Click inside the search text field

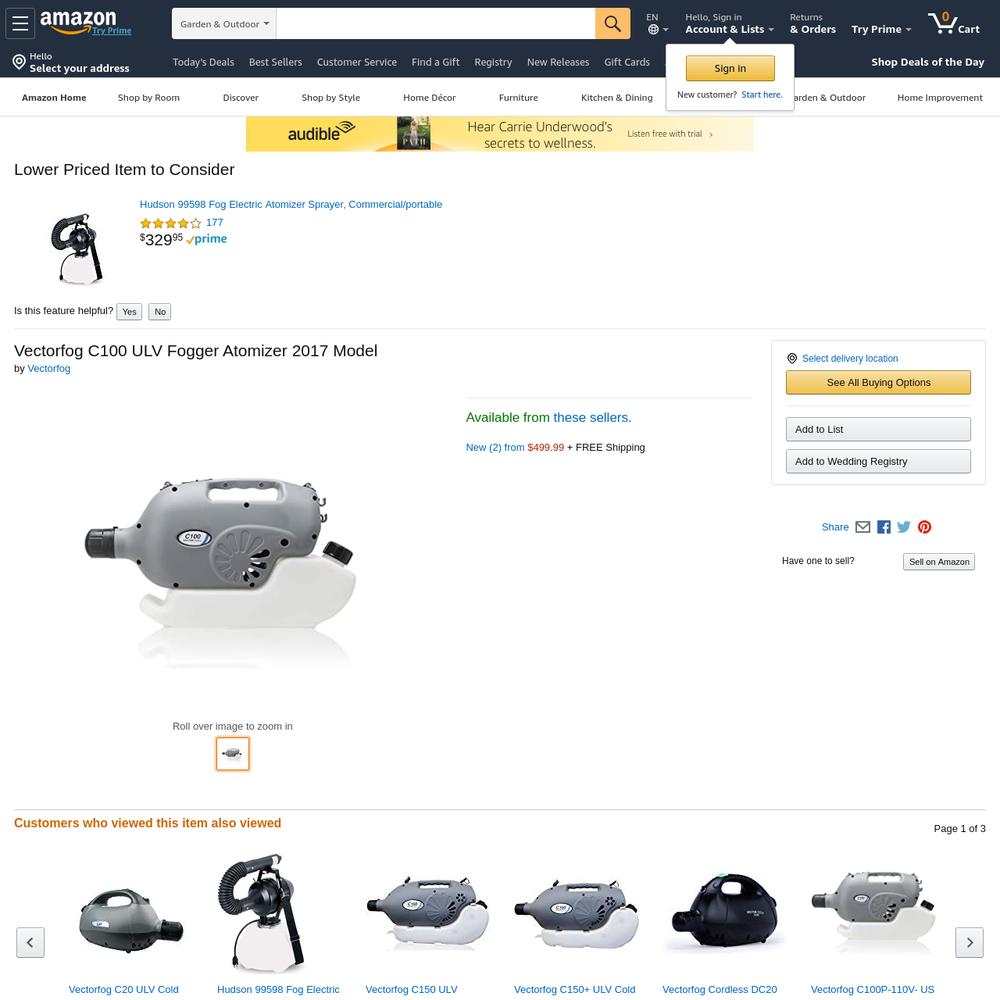[436, 24]
